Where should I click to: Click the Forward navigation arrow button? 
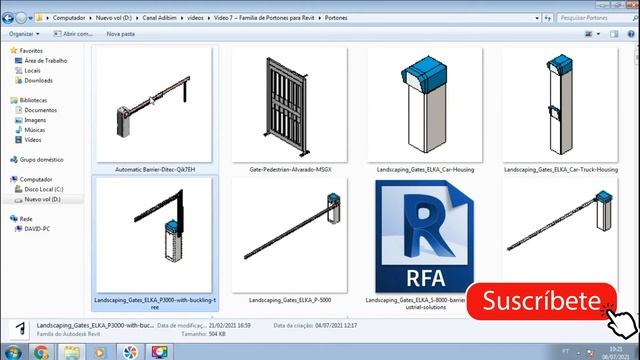click(21, 18)
